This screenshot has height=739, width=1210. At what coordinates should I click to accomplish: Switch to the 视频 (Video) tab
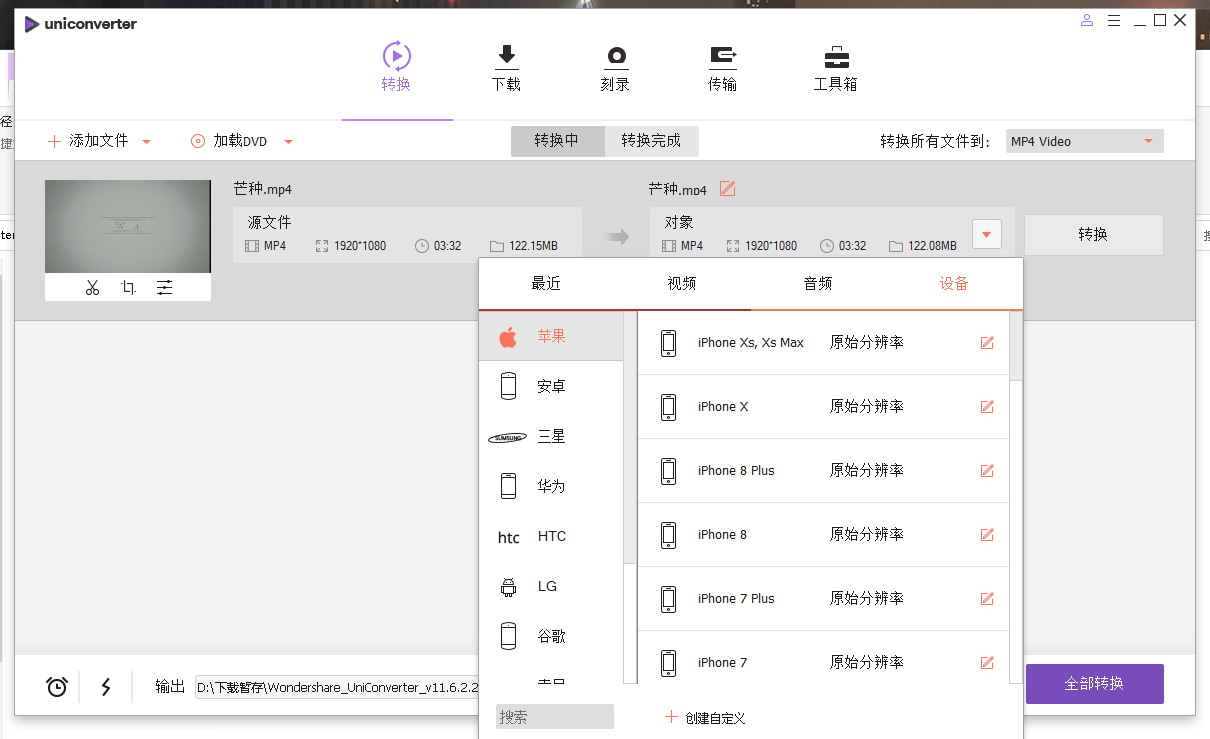(x=682, y=284)
